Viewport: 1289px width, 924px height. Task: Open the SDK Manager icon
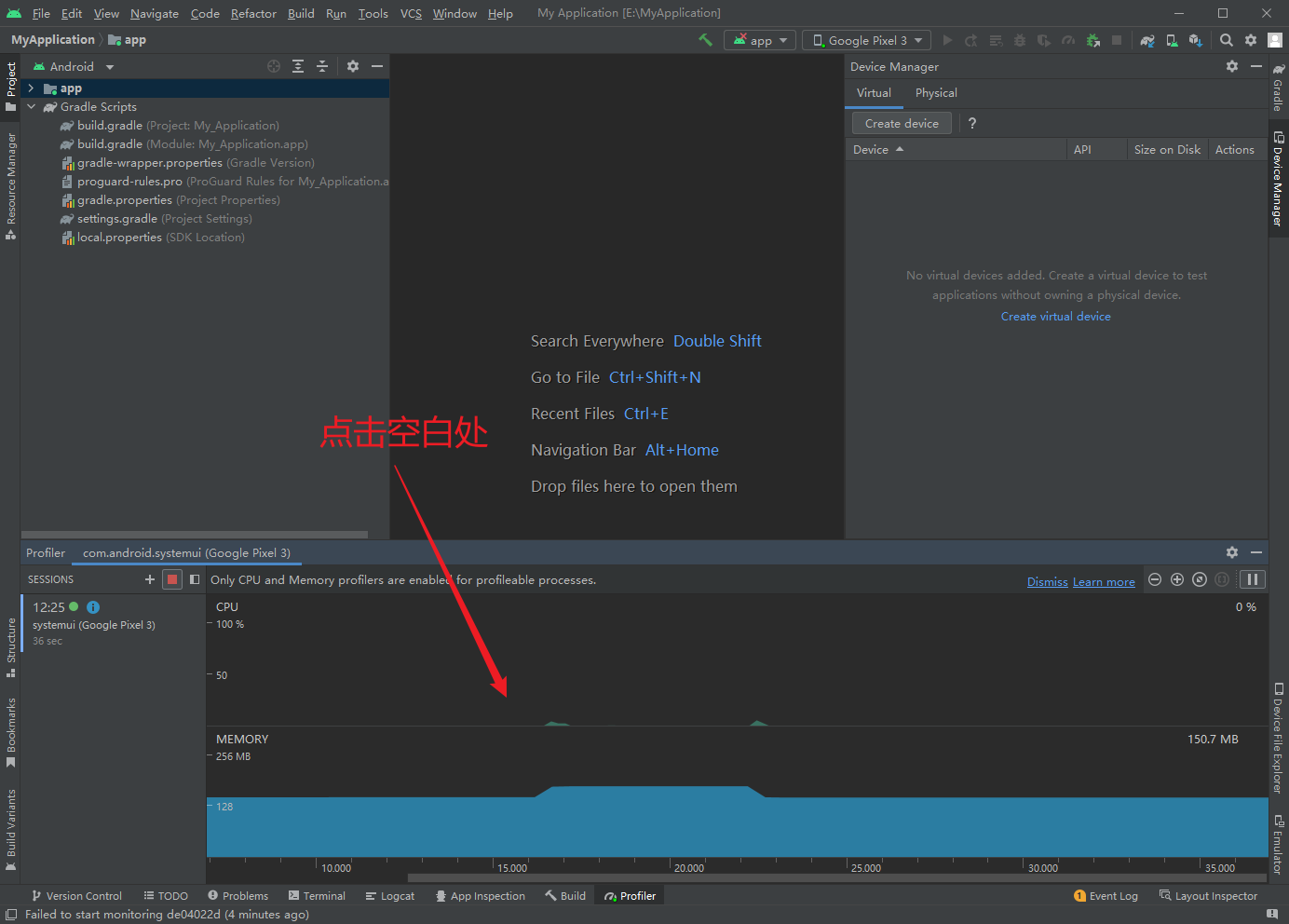click(x=1196, y=40)
